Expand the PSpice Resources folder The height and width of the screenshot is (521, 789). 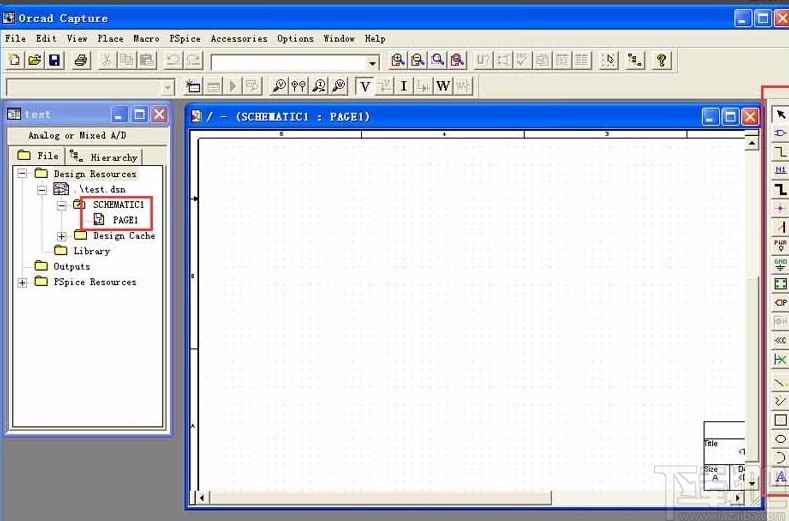coord(22,282)
